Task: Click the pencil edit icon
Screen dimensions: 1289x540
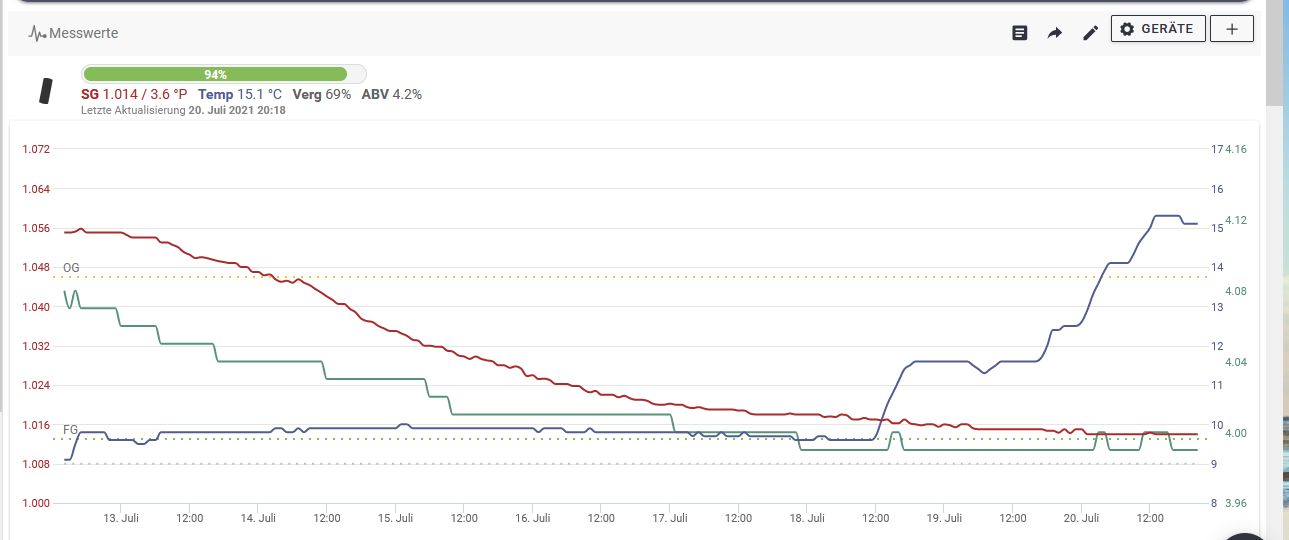Action: (1090, 33)
